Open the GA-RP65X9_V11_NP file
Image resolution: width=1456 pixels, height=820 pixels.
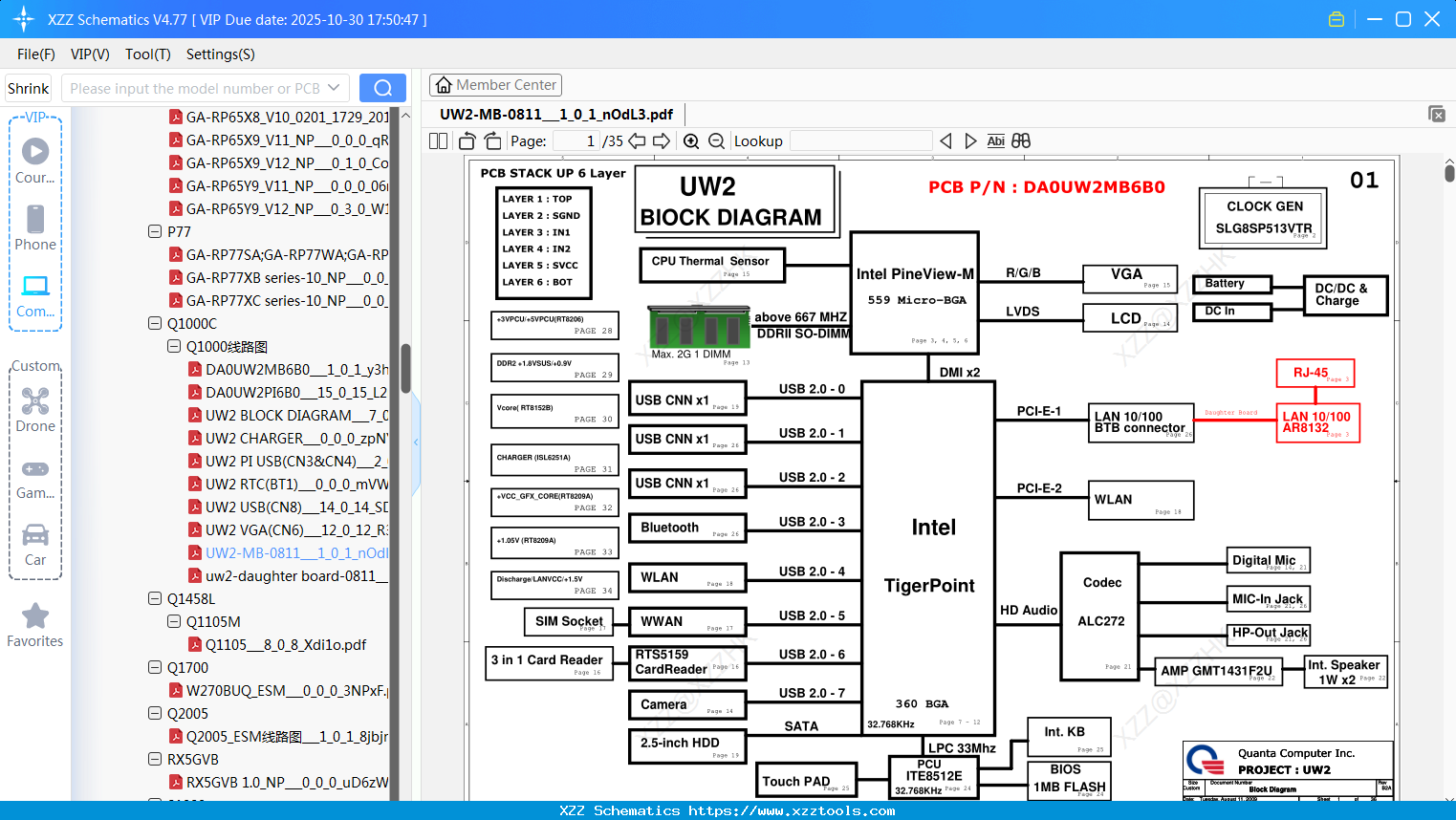[x=279, y=140]
